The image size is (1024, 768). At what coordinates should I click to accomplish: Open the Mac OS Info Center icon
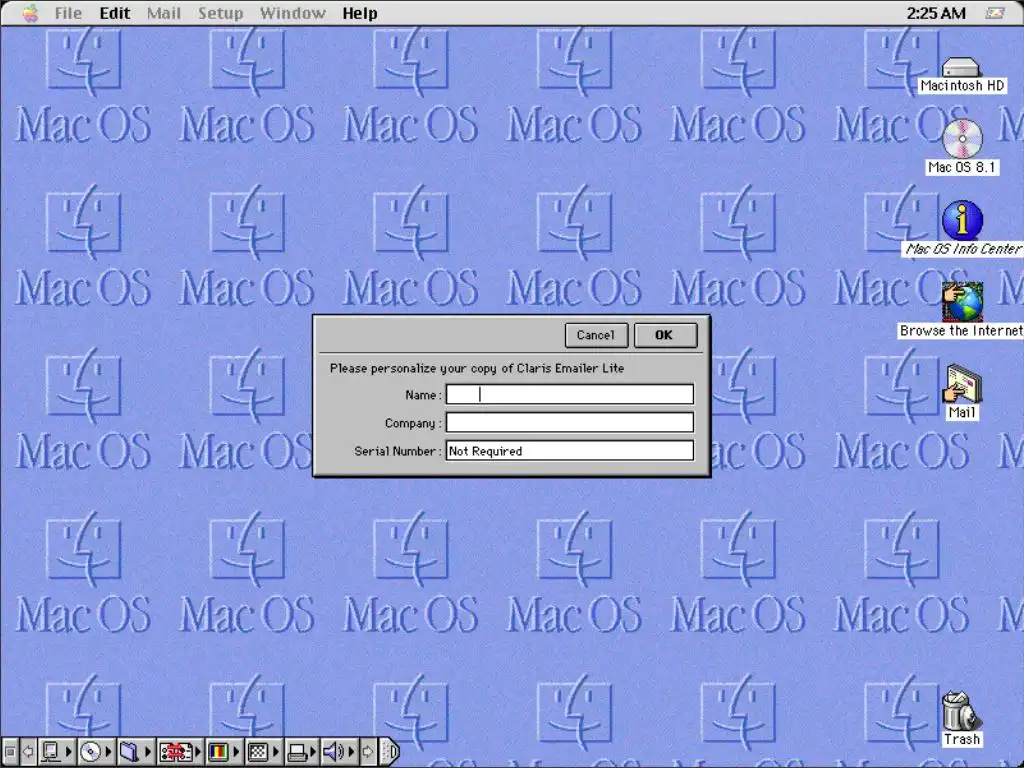point(962,220)
